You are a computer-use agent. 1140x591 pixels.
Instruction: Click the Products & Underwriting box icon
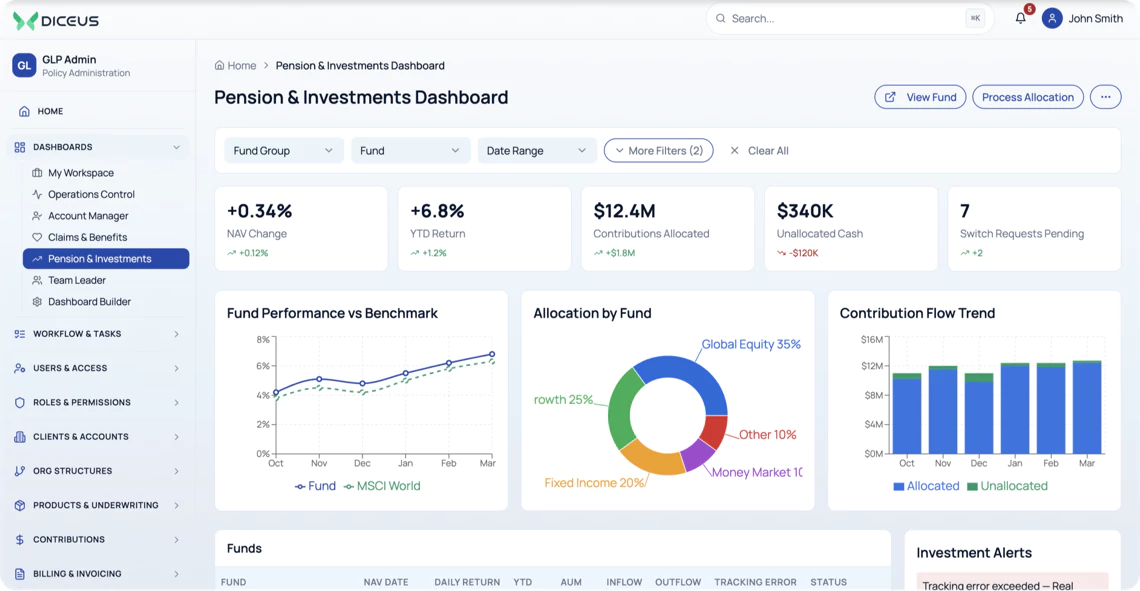[20, 505]
